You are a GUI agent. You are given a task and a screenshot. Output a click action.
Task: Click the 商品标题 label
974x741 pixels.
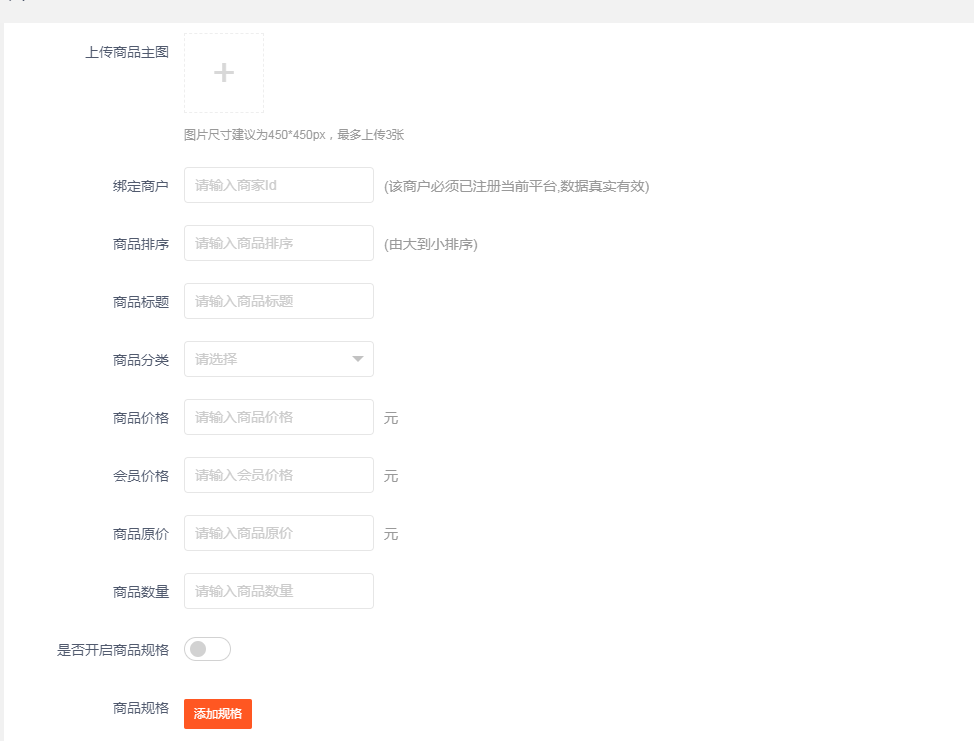coord(141,302)
